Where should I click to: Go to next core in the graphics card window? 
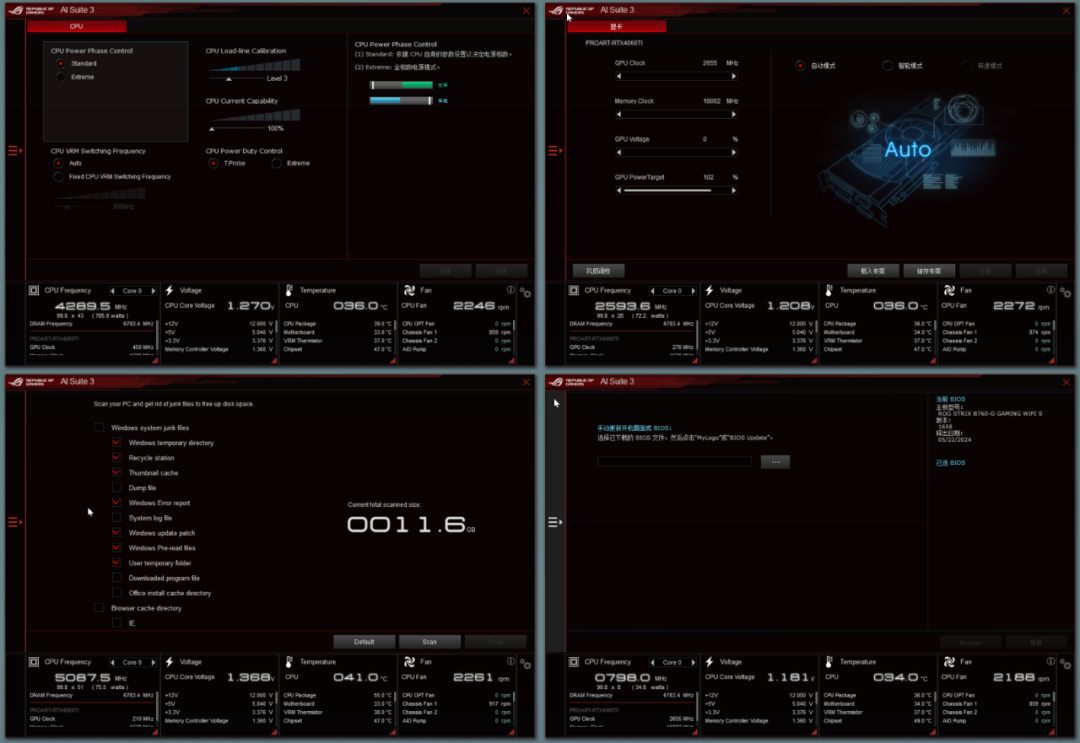(x=693, y=291)
